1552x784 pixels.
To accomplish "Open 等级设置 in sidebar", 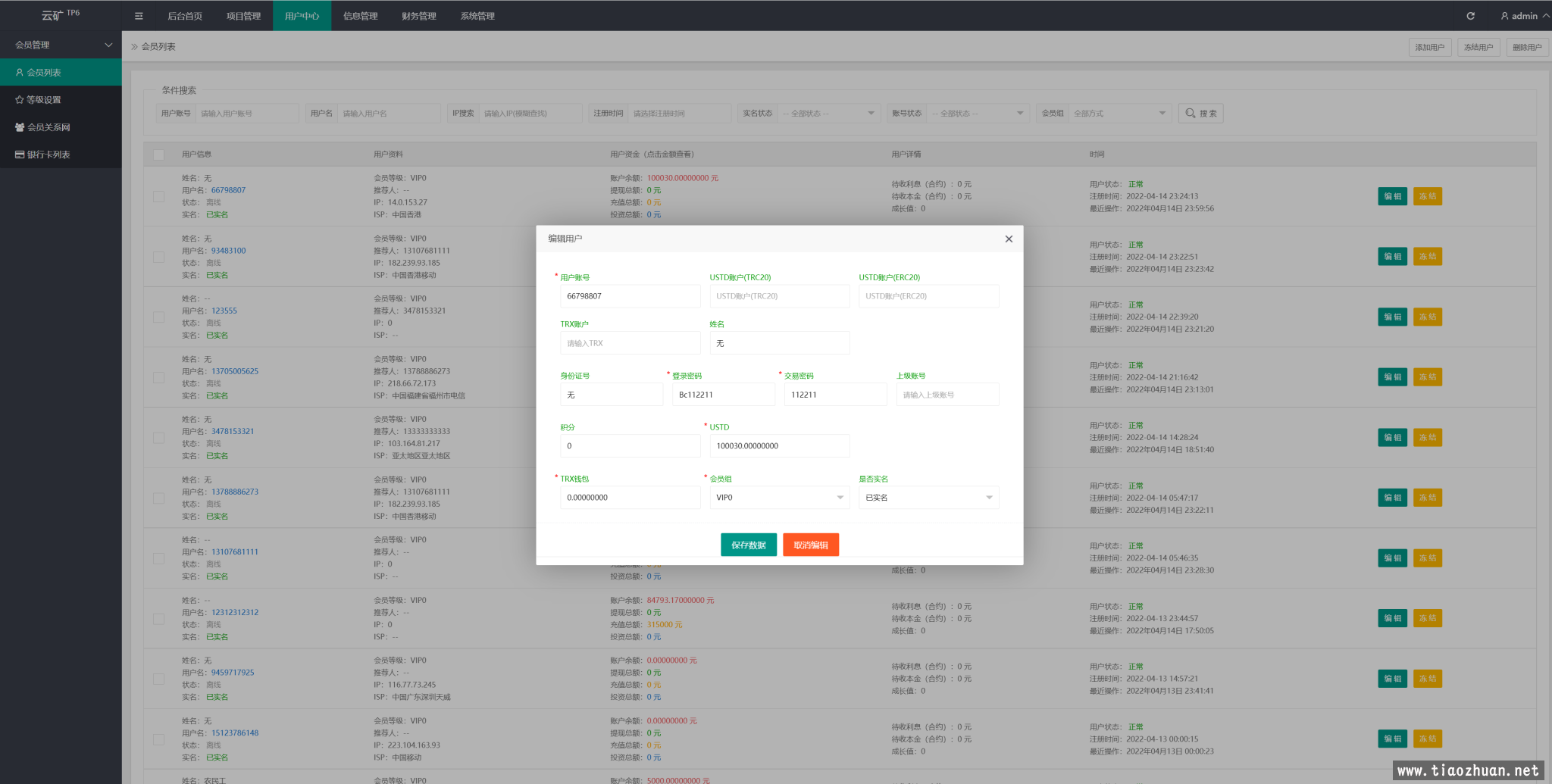I will pyautogui.click(x=61, y=100).
